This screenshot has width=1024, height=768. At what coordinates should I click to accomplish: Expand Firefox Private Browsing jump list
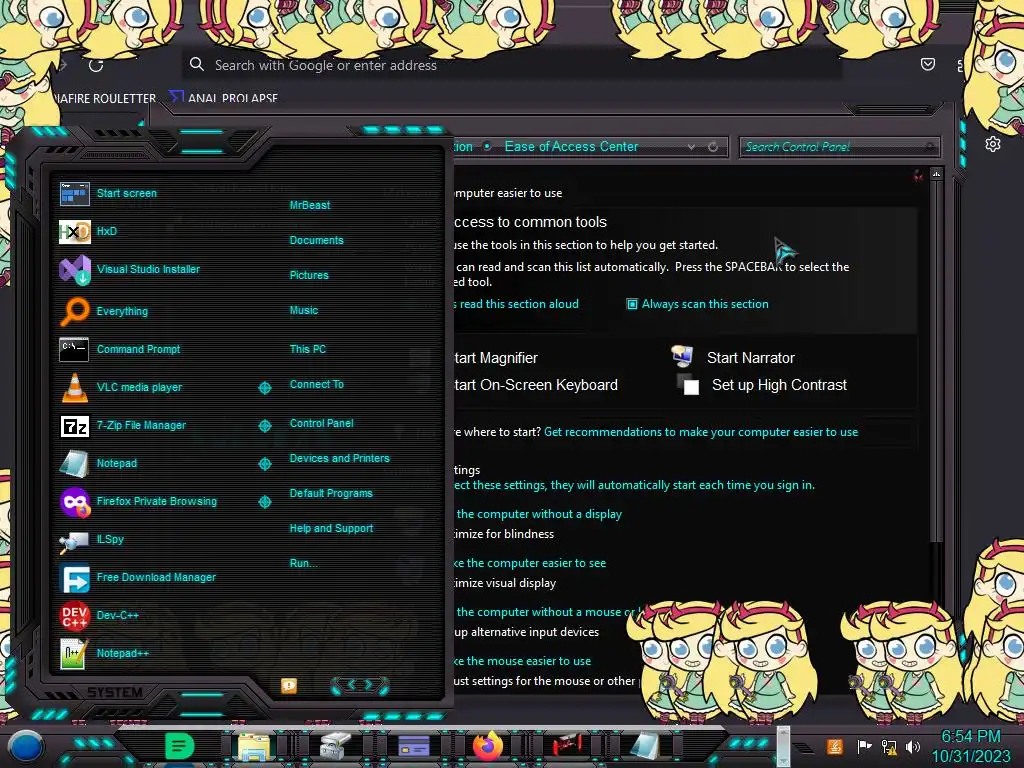coord(264,502)
